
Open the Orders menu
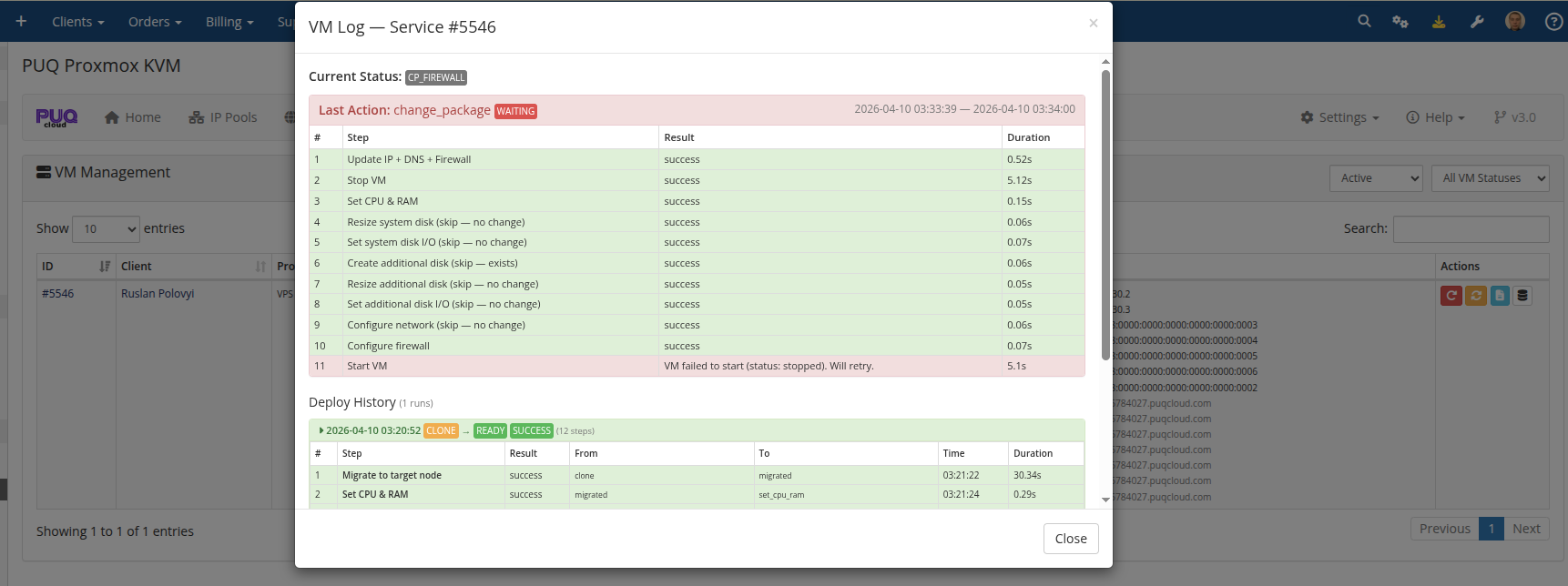pos(155,22)
